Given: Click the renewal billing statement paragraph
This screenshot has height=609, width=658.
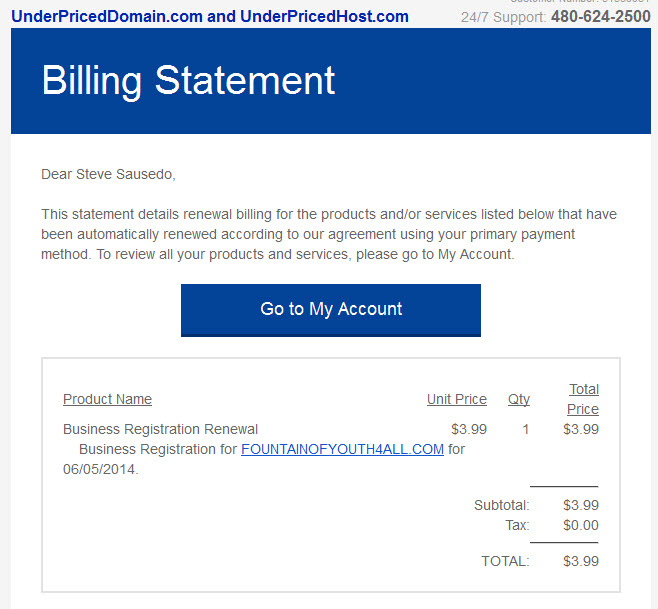Looking at the screenshot, I should point(329,234).
